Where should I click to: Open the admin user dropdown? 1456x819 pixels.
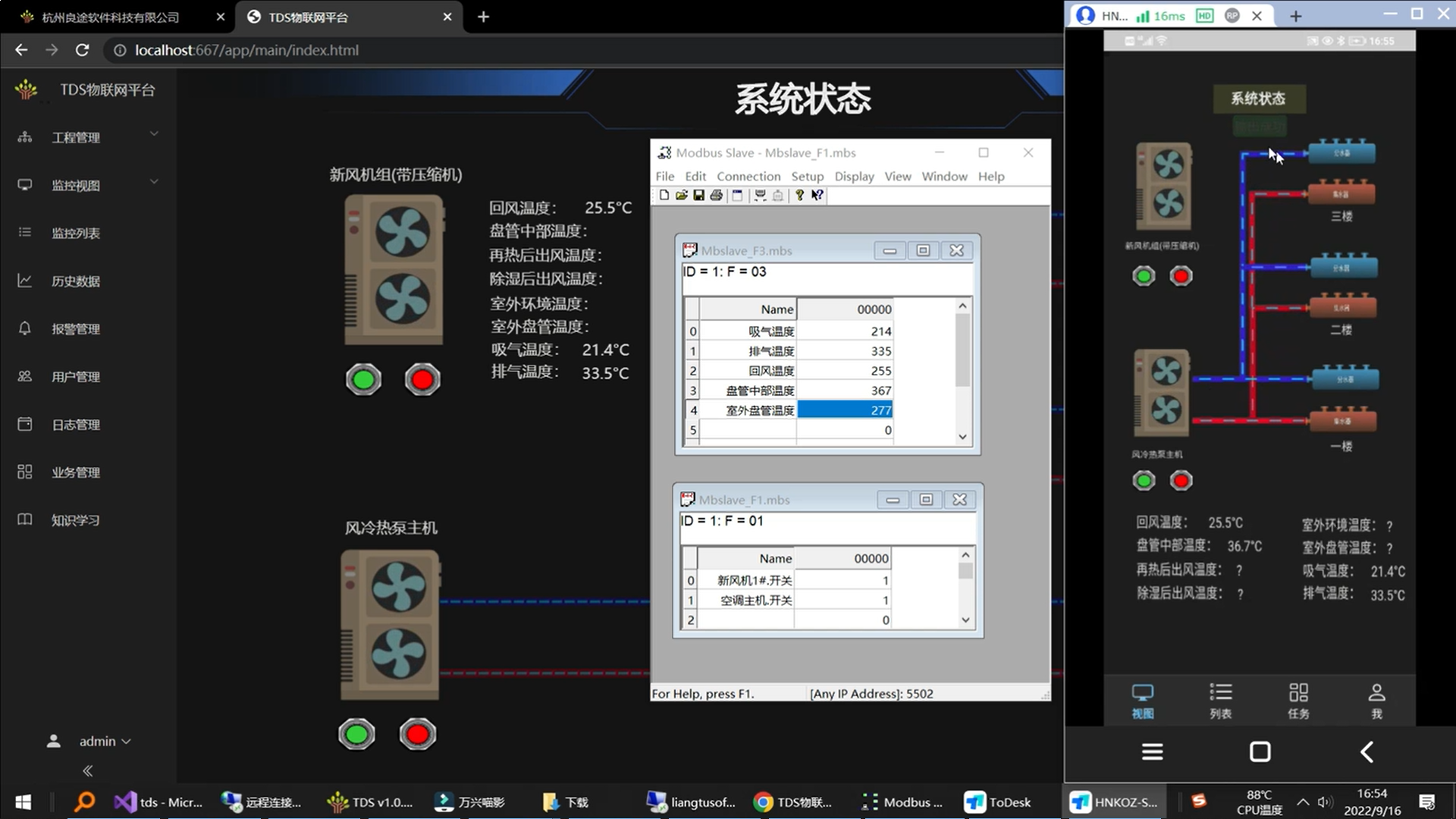coord(104,741)
